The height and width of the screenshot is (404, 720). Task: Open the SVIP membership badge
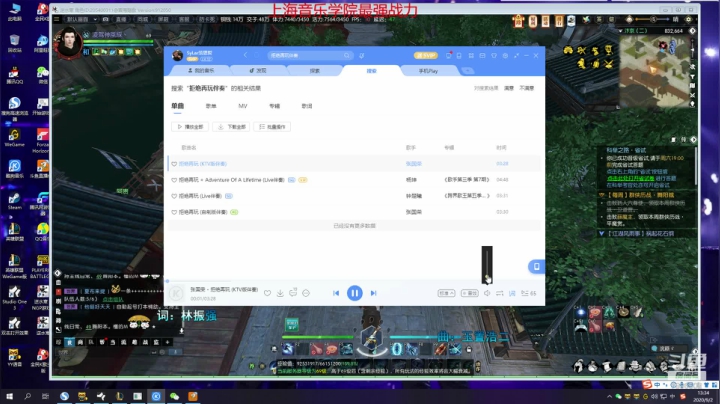pos(426,56)
